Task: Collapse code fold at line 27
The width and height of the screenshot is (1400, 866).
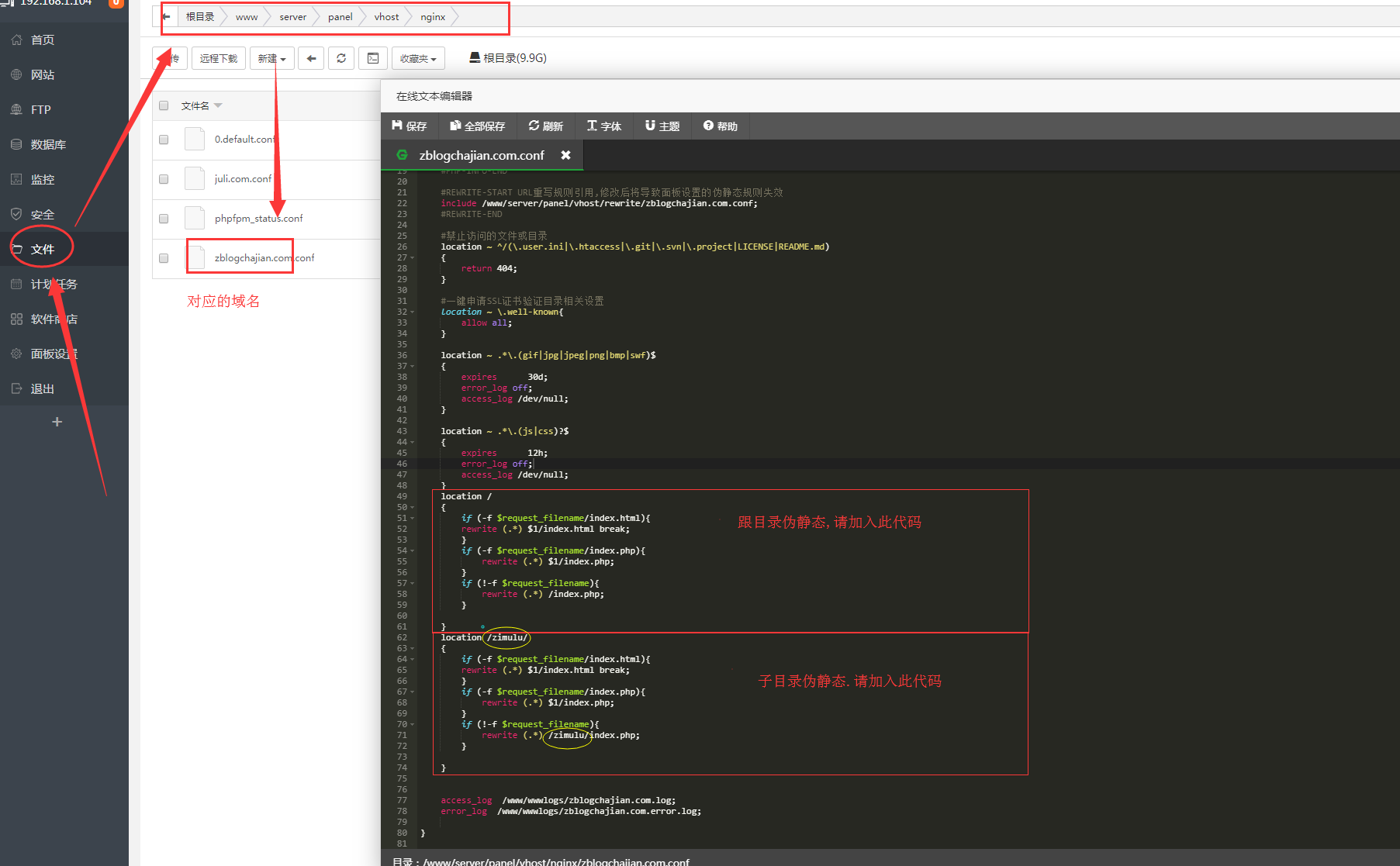Action: (413, 258)
